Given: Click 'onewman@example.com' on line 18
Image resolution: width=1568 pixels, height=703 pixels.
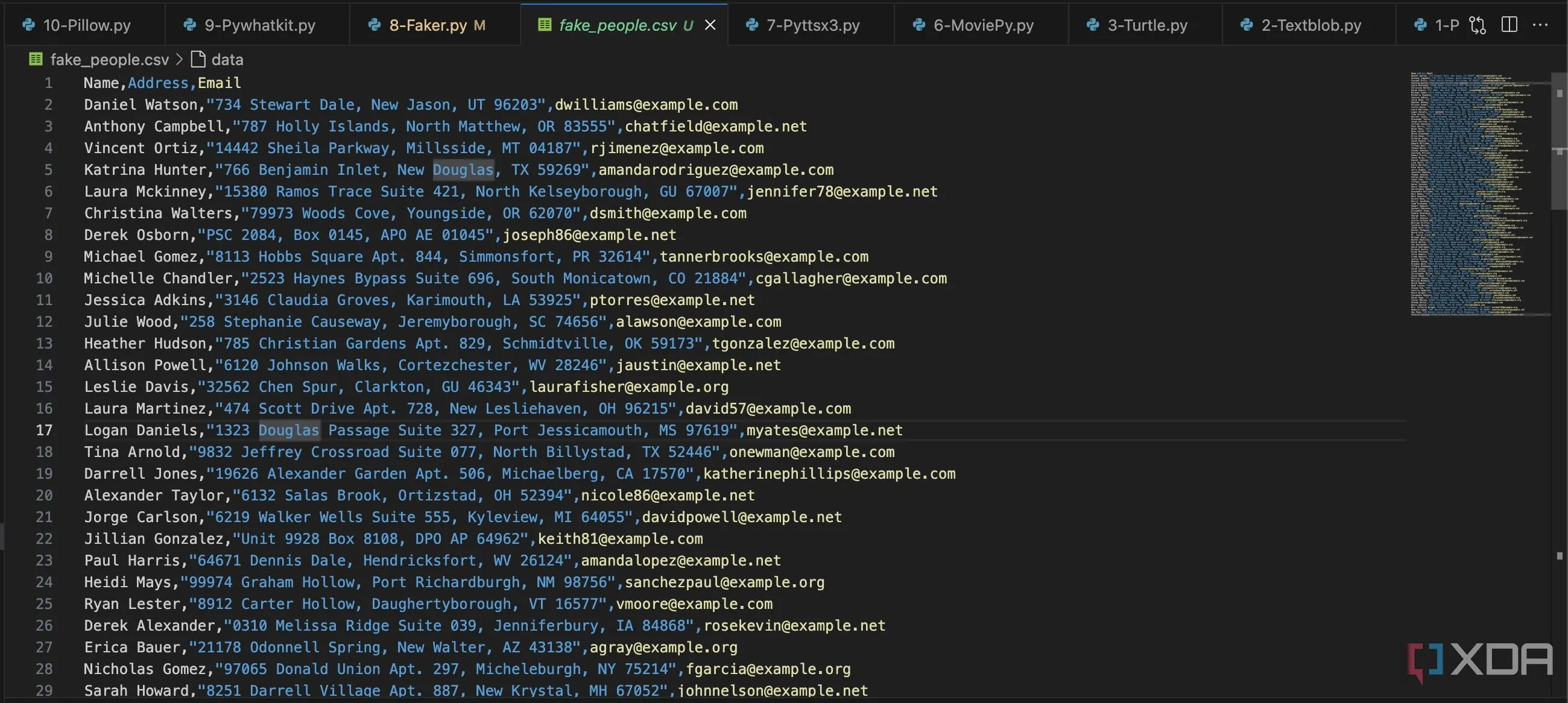Looking at the screenshot, I should click(811, 452).
